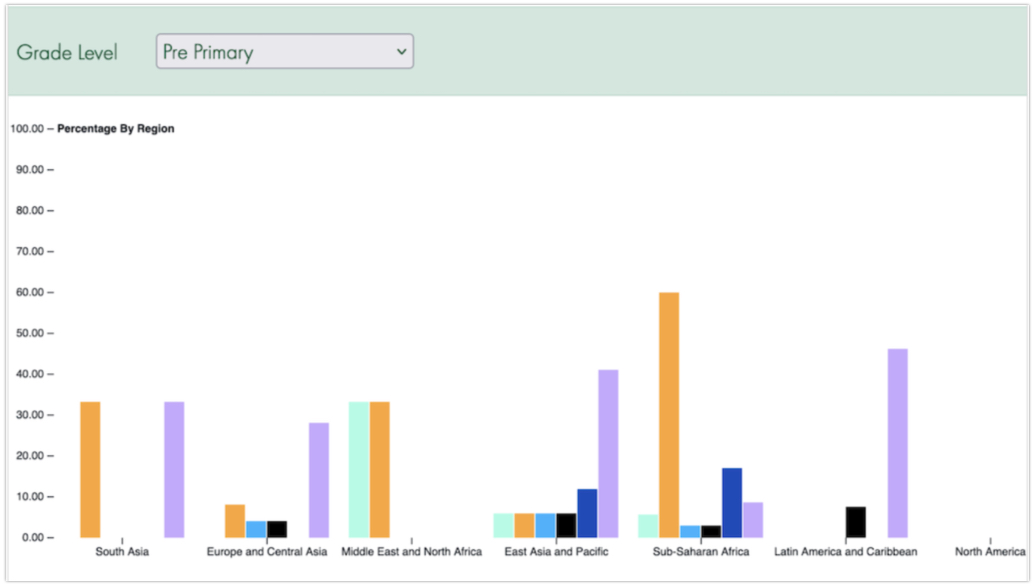Click the Grade Level label
Screen dimensions: 1034x586
67,52
